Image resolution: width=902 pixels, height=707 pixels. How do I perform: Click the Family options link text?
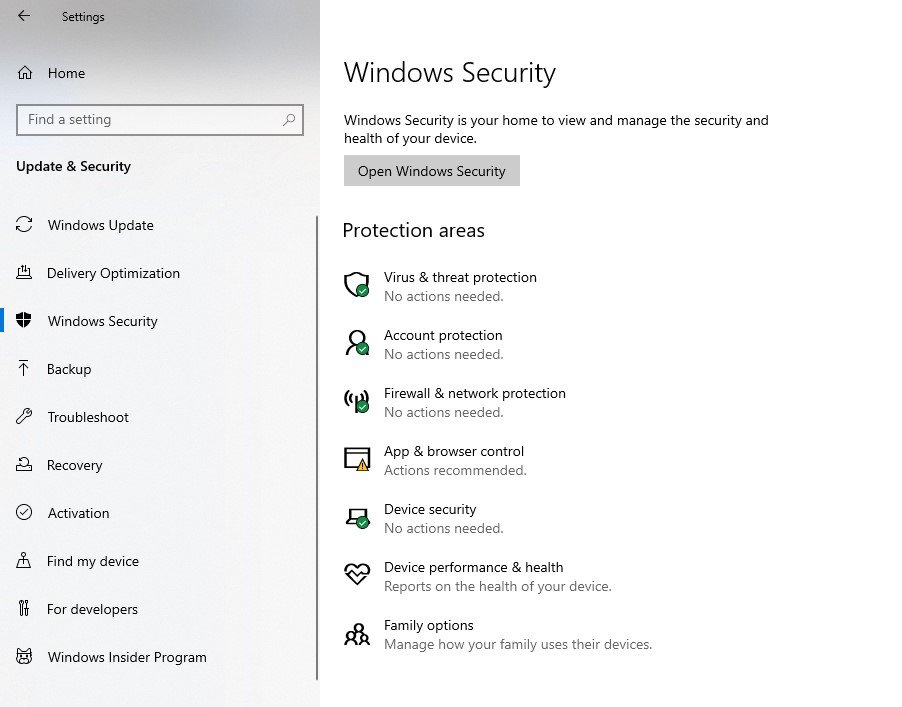(428, 625)
